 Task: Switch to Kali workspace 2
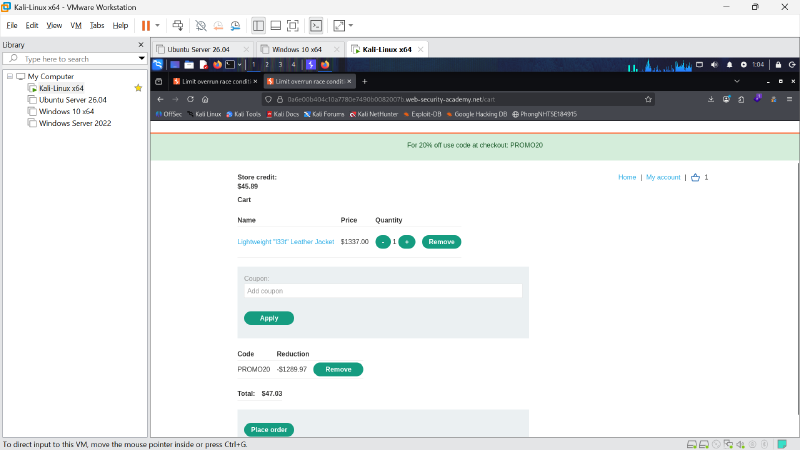coord(267,65)
